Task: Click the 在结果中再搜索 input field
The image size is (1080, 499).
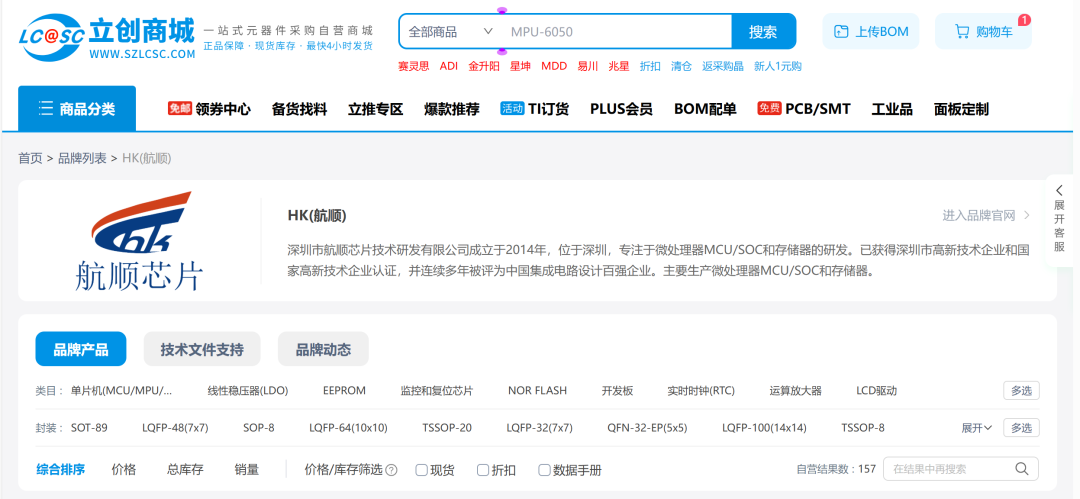Action: pyautogui.click(x=948, y=469)
